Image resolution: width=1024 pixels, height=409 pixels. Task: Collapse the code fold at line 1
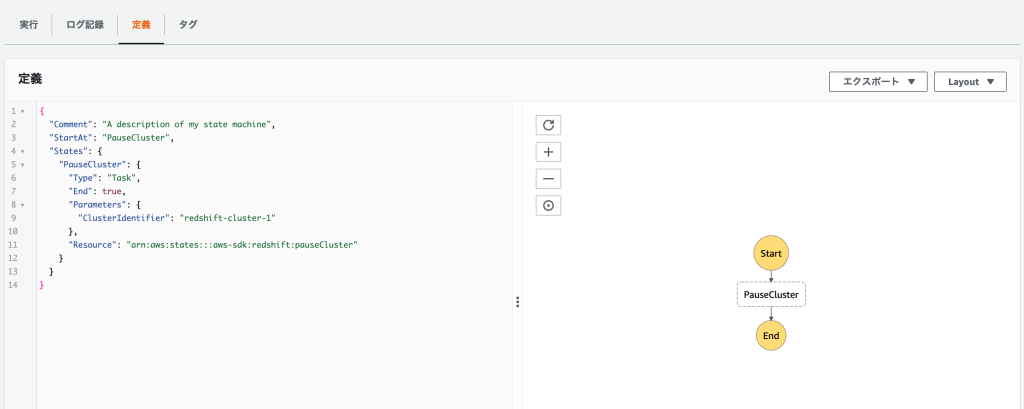[23, 110]
